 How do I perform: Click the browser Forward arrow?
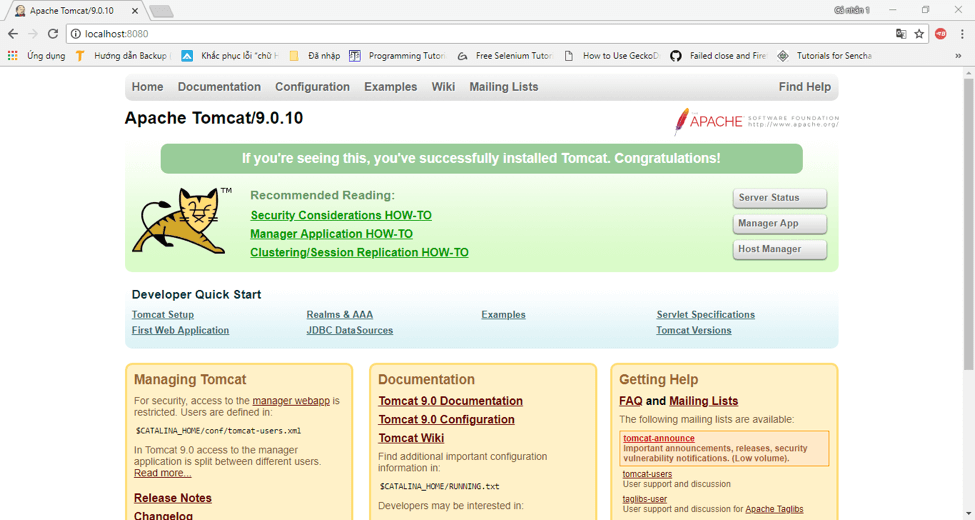tap(33, 34)
